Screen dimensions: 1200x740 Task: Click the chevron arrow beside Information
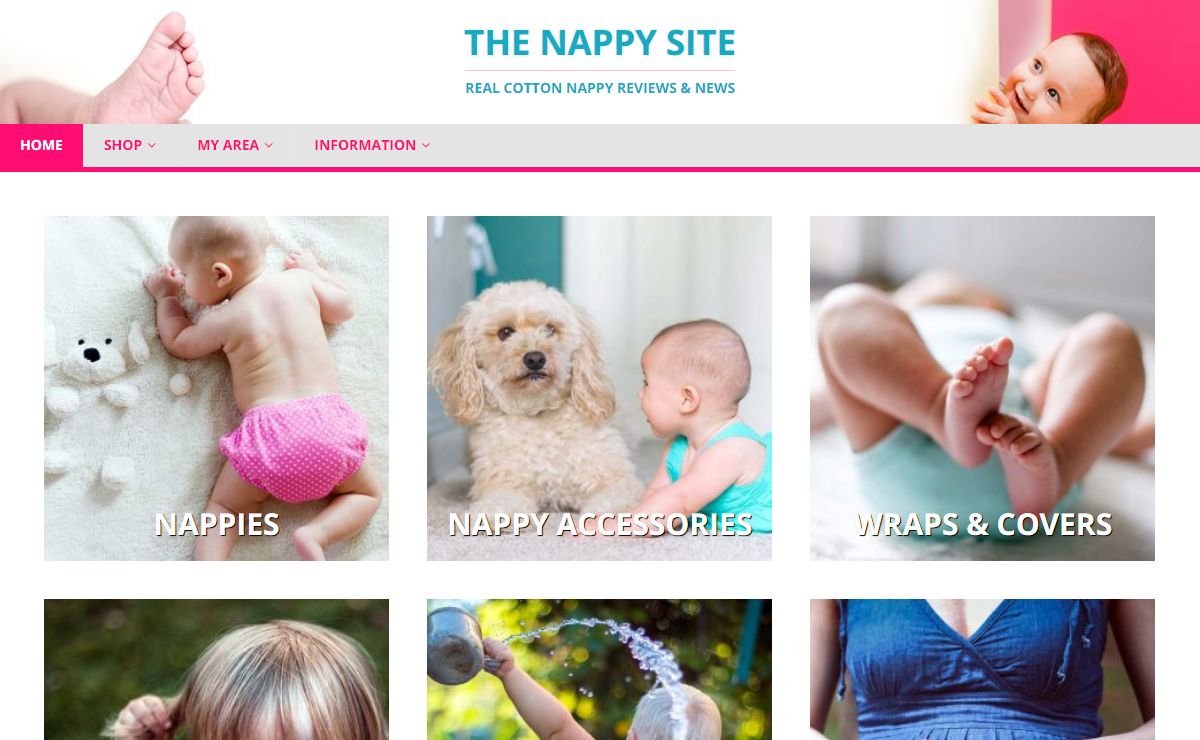click(426, 146)
